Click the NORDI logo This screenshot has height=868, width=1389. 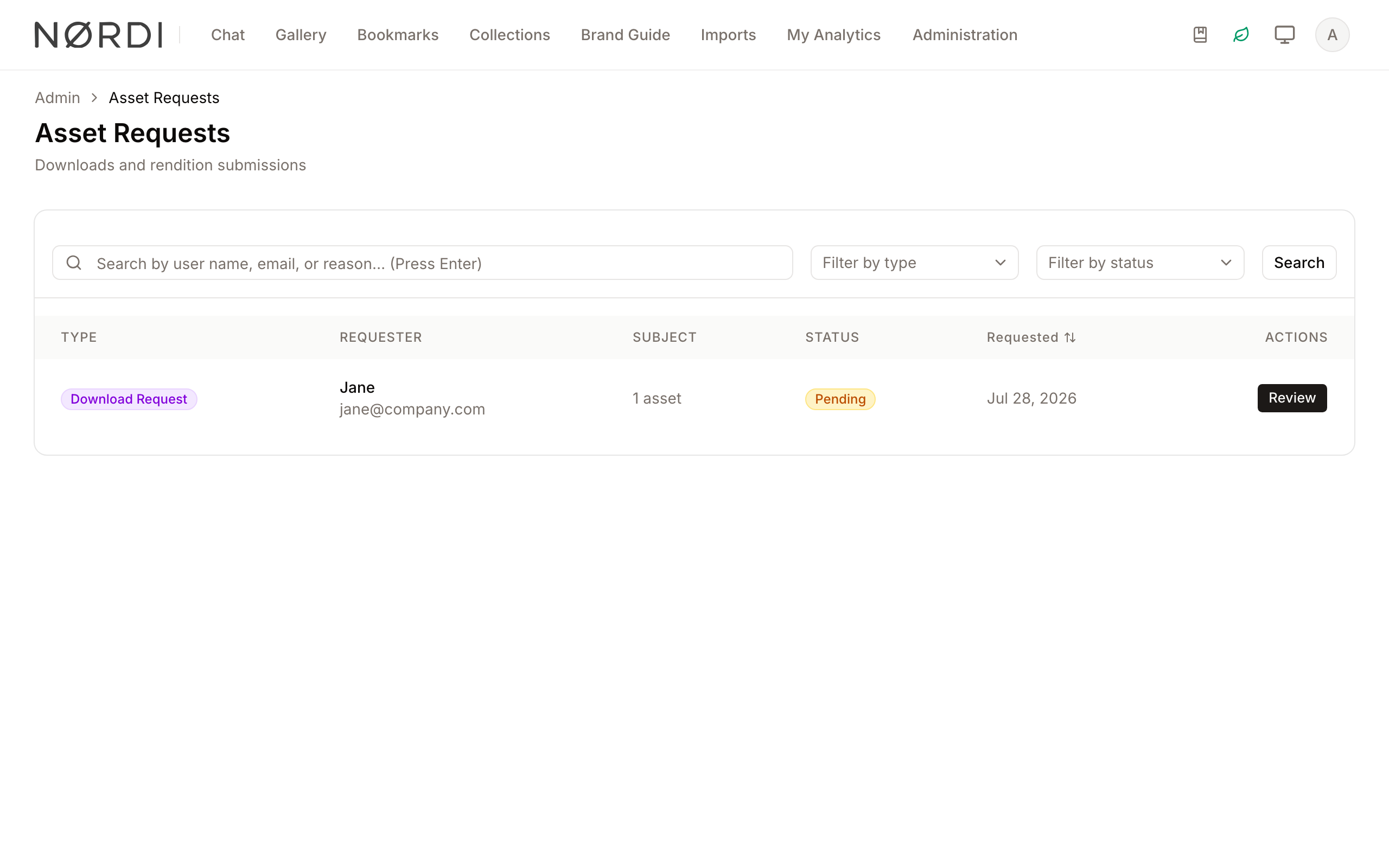pos(98,35)
